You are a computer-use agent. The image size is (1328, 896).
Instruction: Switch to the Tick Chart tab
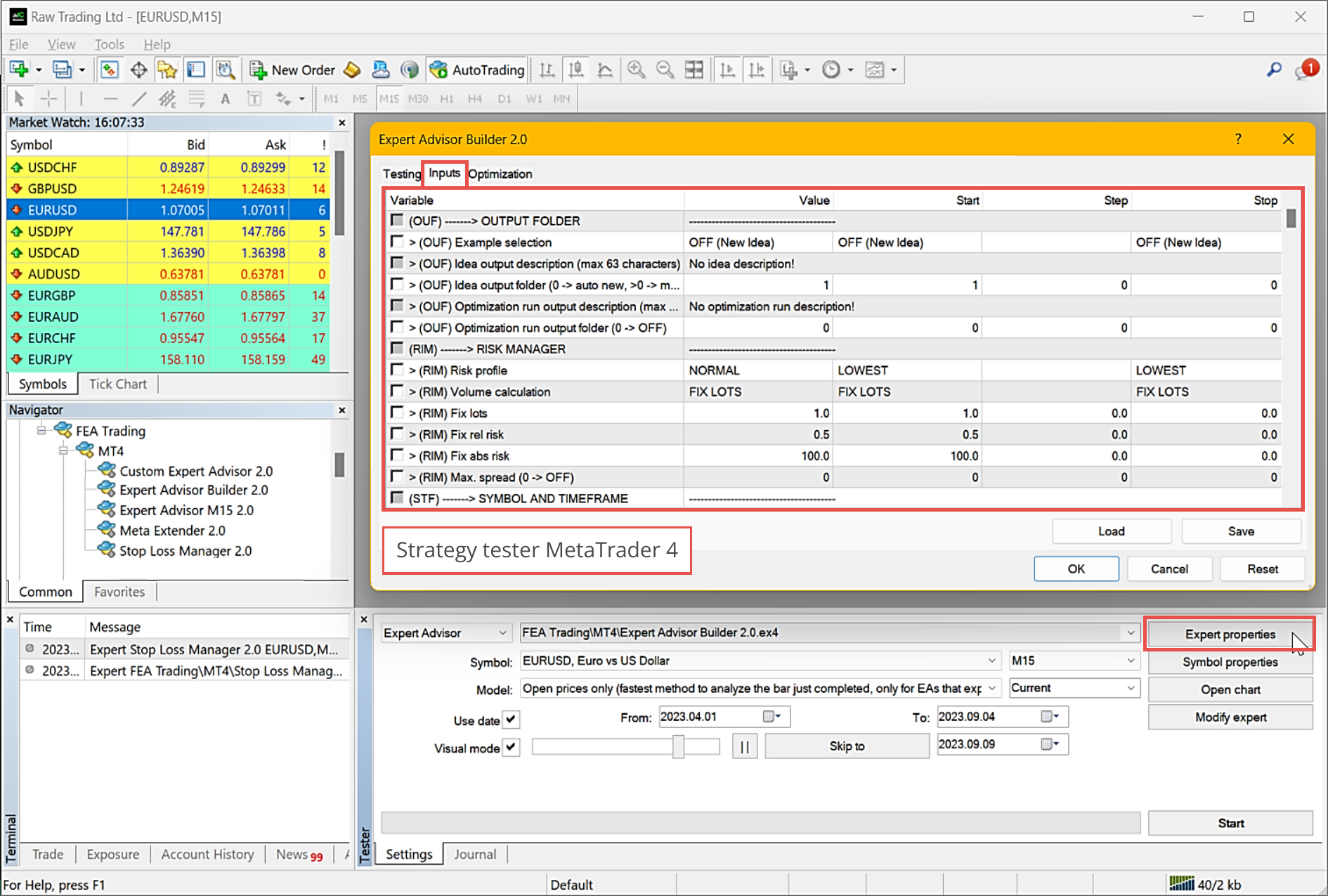pyautogui.click(x=118, y=384)
